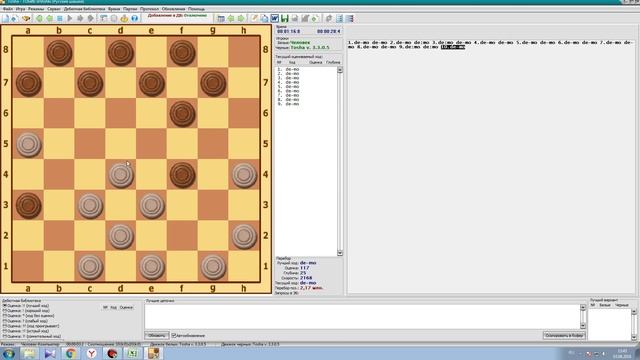Select the dark checker on f6
Screen dimensions: 640x360
(x=182, y=114)
